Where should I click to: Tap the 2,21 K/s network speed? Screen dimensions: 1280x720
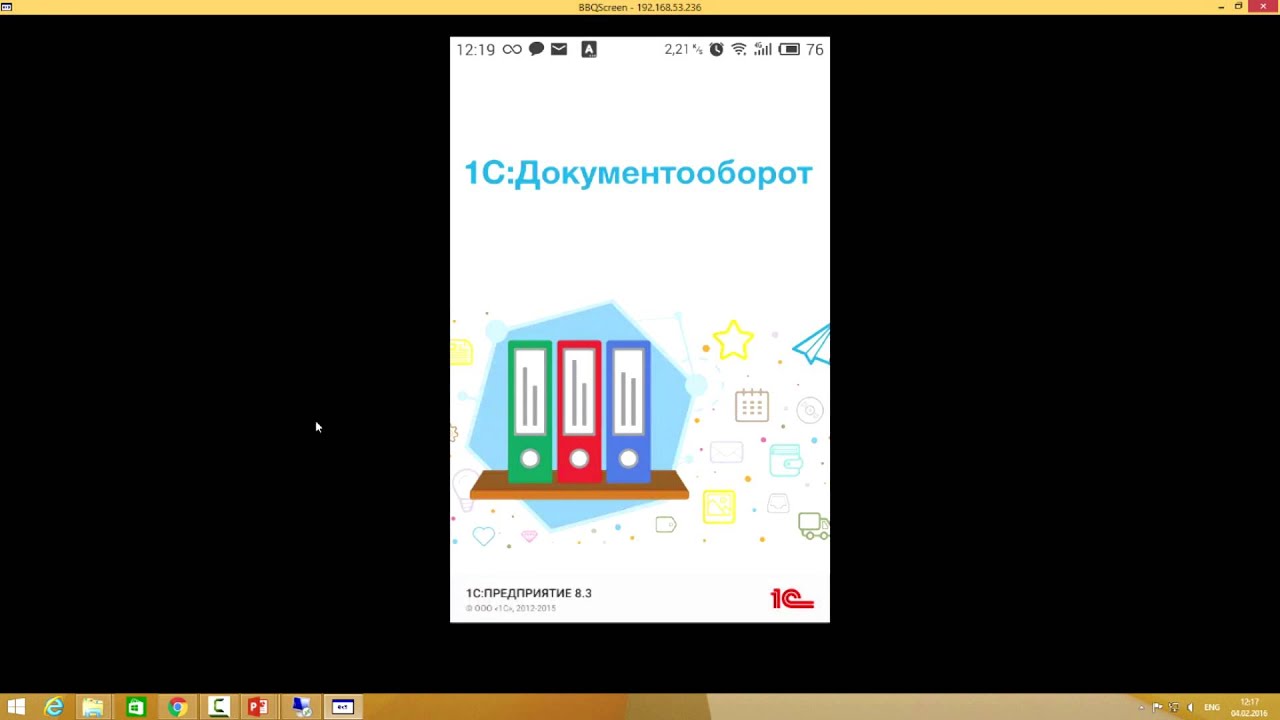[x=684, y=49]
